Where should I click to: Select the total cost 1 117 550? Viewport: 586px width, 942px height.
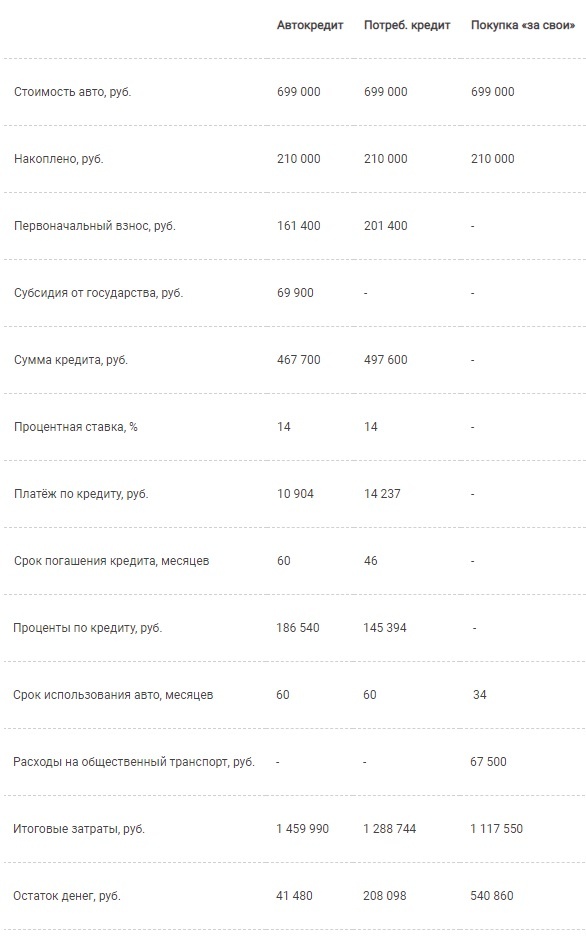[496, 829]
